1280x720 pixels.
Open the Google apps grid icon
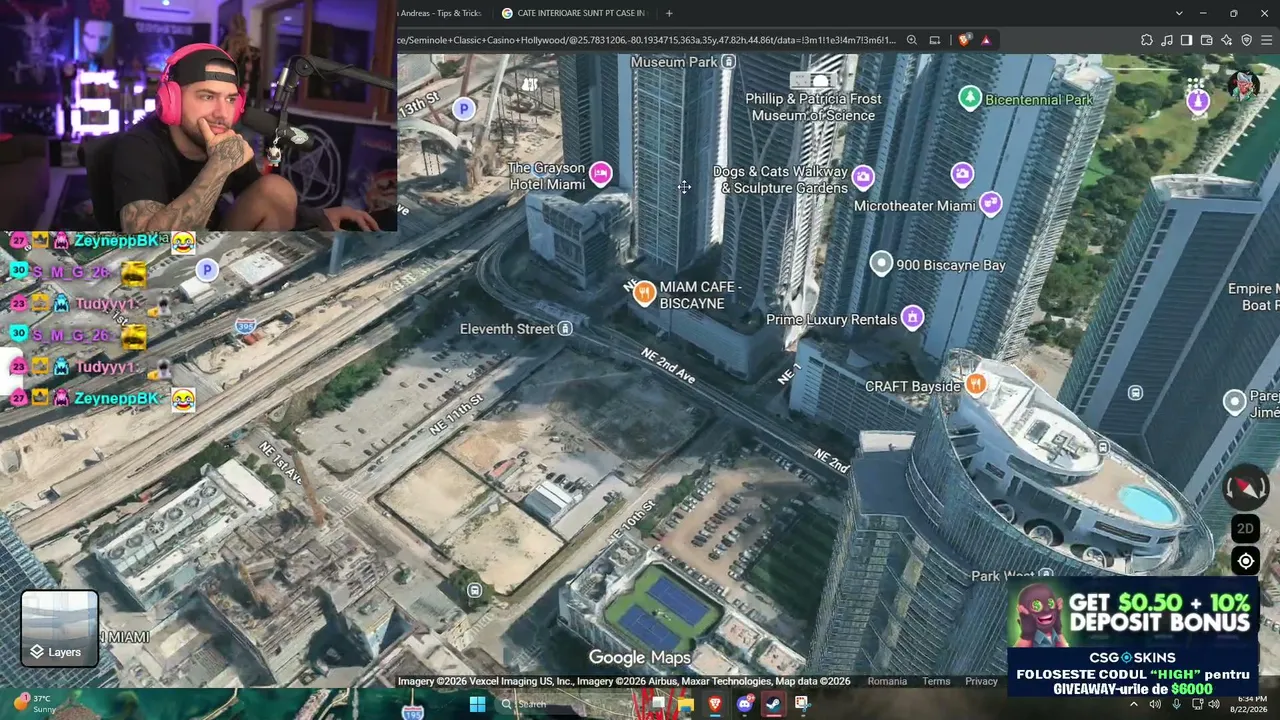point(1196,84)
